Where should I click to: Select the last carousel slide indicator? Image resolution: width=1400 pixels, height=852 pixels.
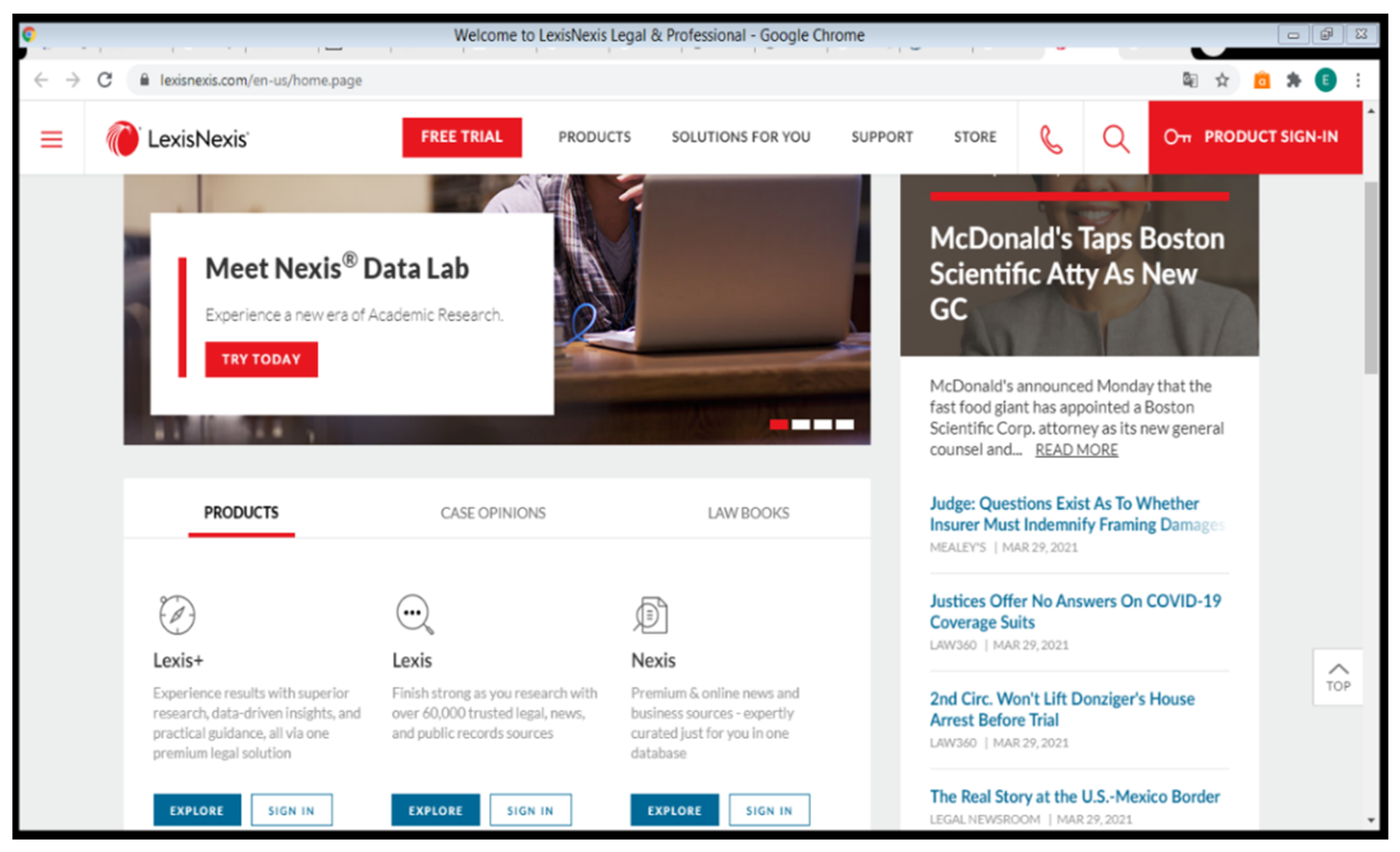click(844, 424)
